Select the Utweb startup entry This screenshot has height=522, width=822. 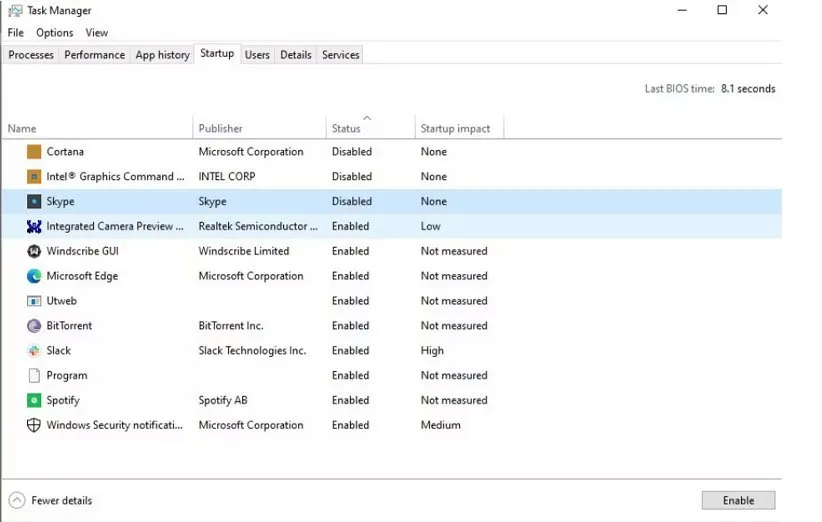(x=61, y=301)
